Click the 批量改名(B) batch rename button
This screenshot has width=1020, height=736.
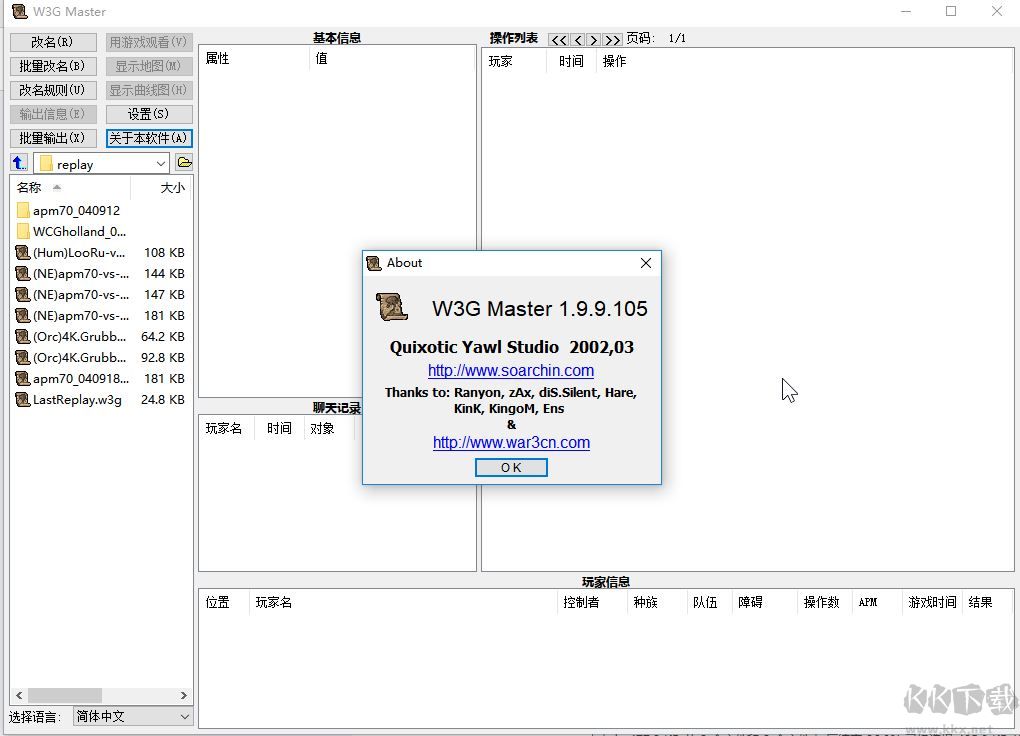point(53,66)
